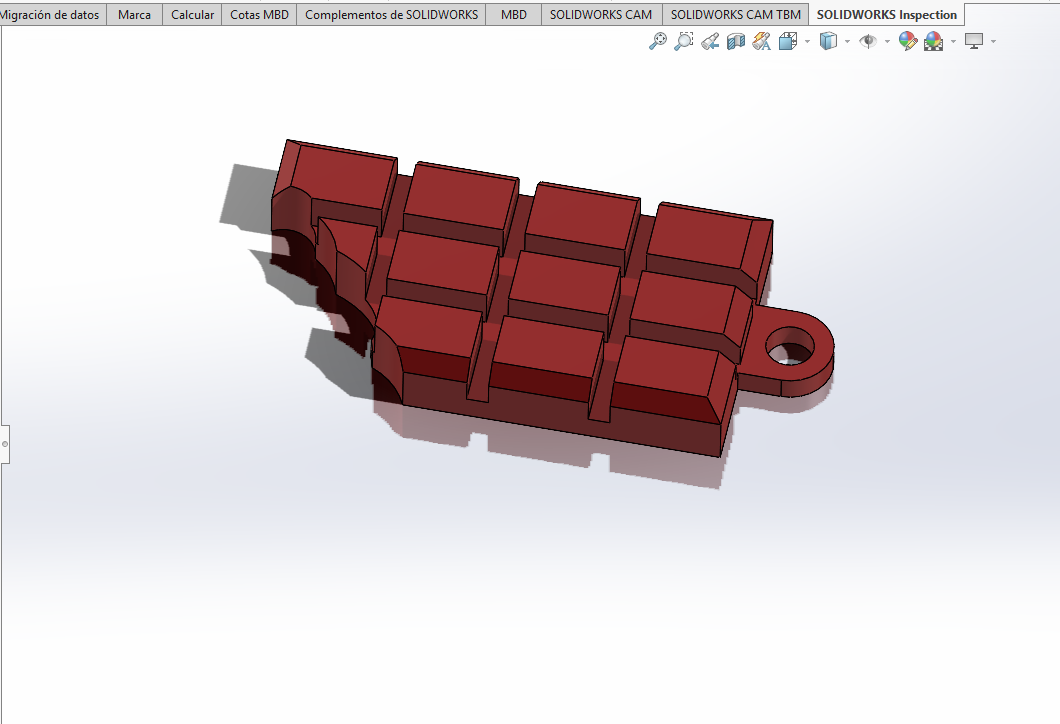Expand the Display Style dropdown arrow
The height and width of the screenshot is (724, 1060).
coord(848,42)
